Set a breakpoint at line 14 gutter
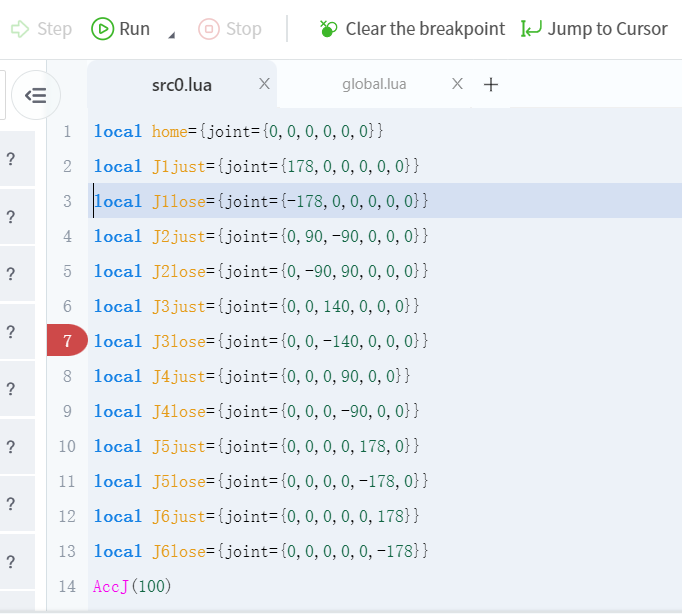Screen dimensions: 682x614 click(x=67, y=586)
